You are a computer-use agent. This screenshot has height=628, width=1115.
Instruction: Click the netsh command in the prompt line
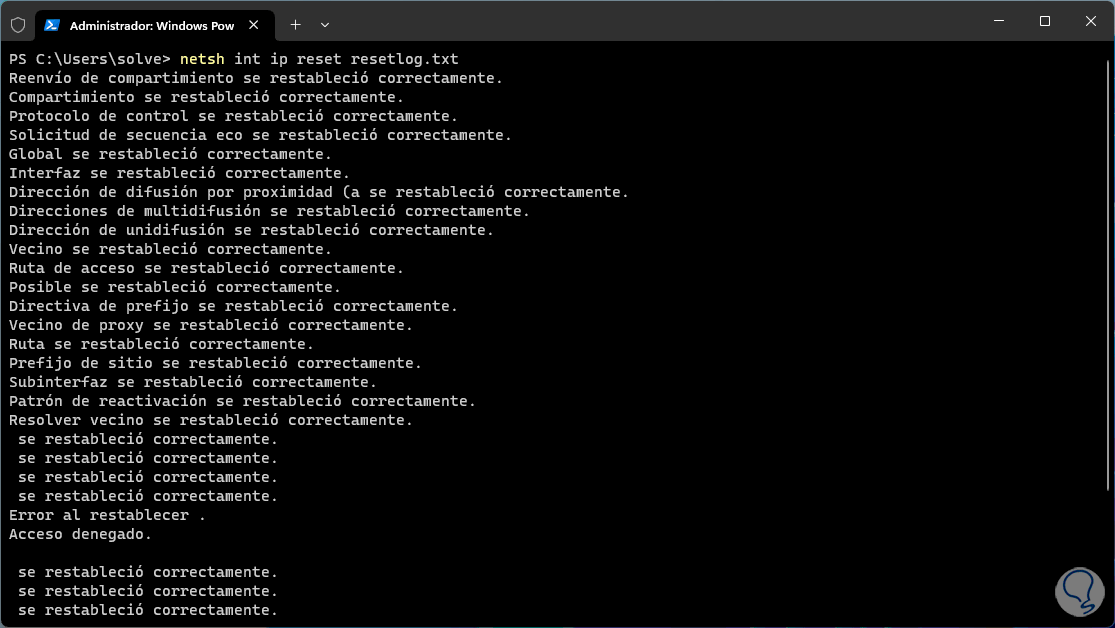[x=202, y=59]
